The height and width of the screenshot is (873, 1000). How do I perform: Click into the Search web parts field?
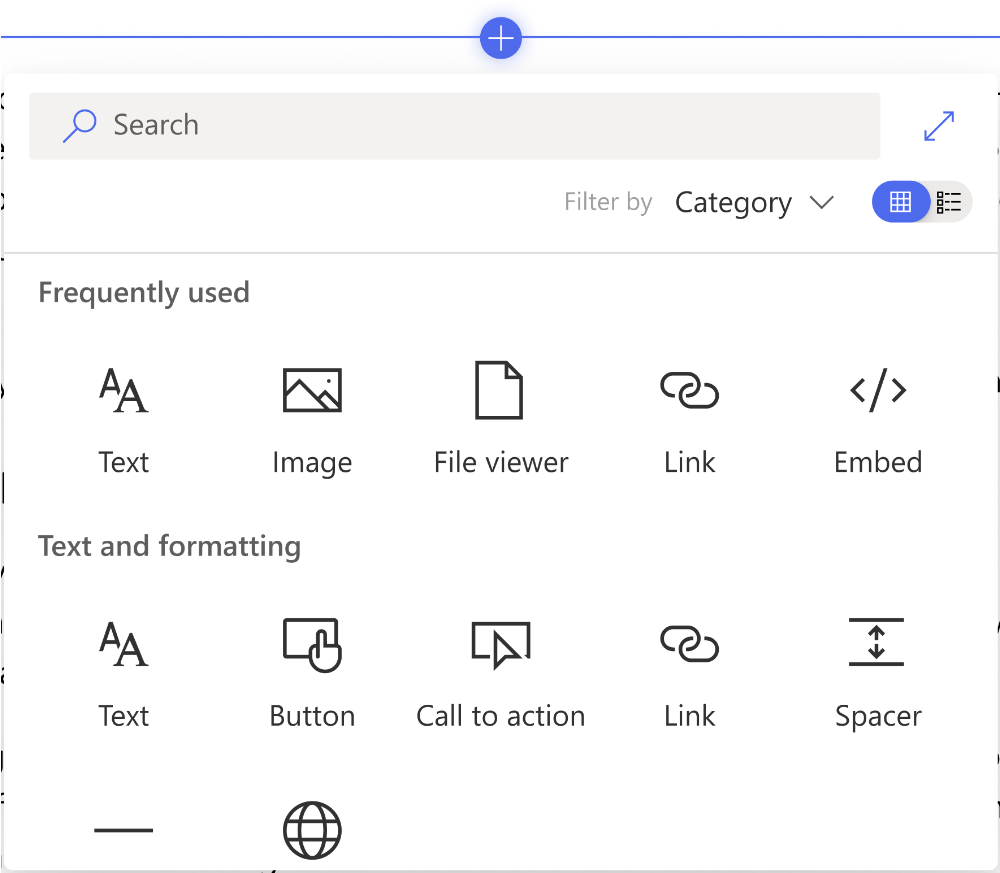480,126
